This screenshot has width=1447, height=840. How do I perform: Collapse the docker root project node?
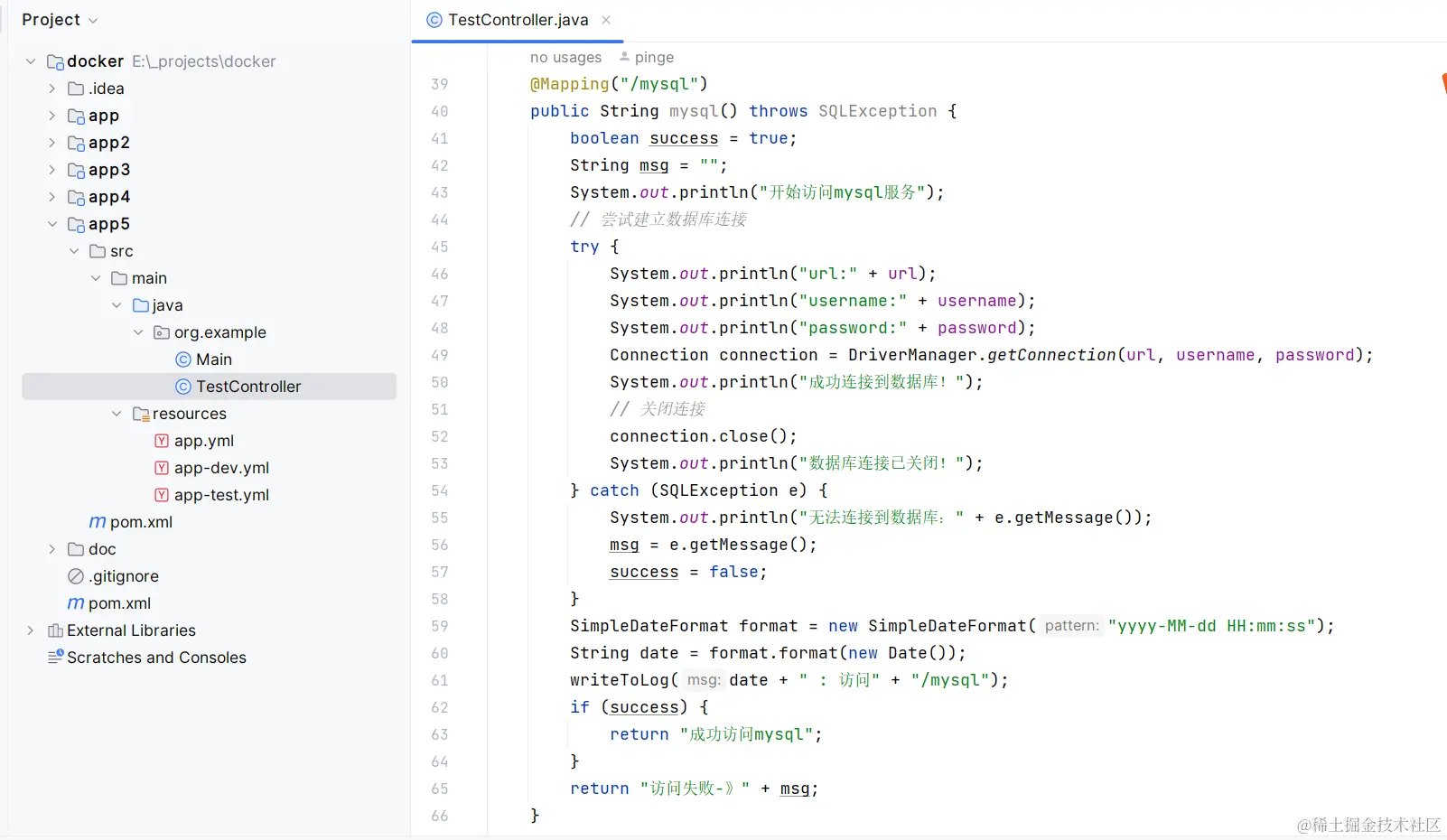[x=31, y=61]
